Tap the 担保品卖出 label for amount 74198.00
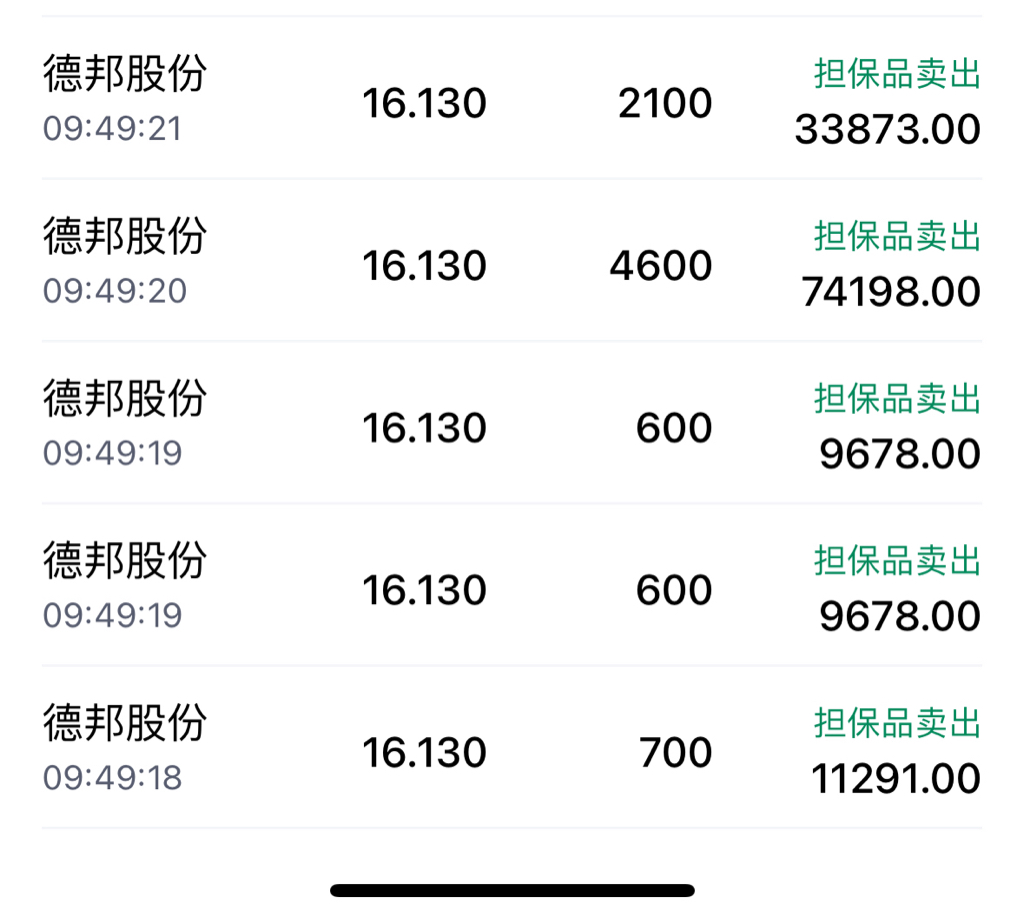 tap(897, 236)
